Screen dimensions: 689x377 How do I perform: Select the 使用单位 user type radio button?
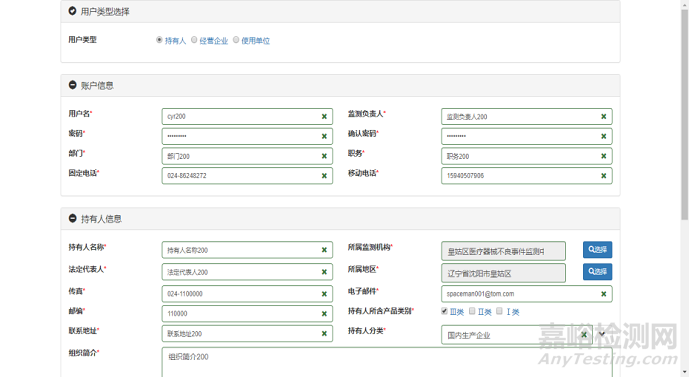(x=236, y=40)
